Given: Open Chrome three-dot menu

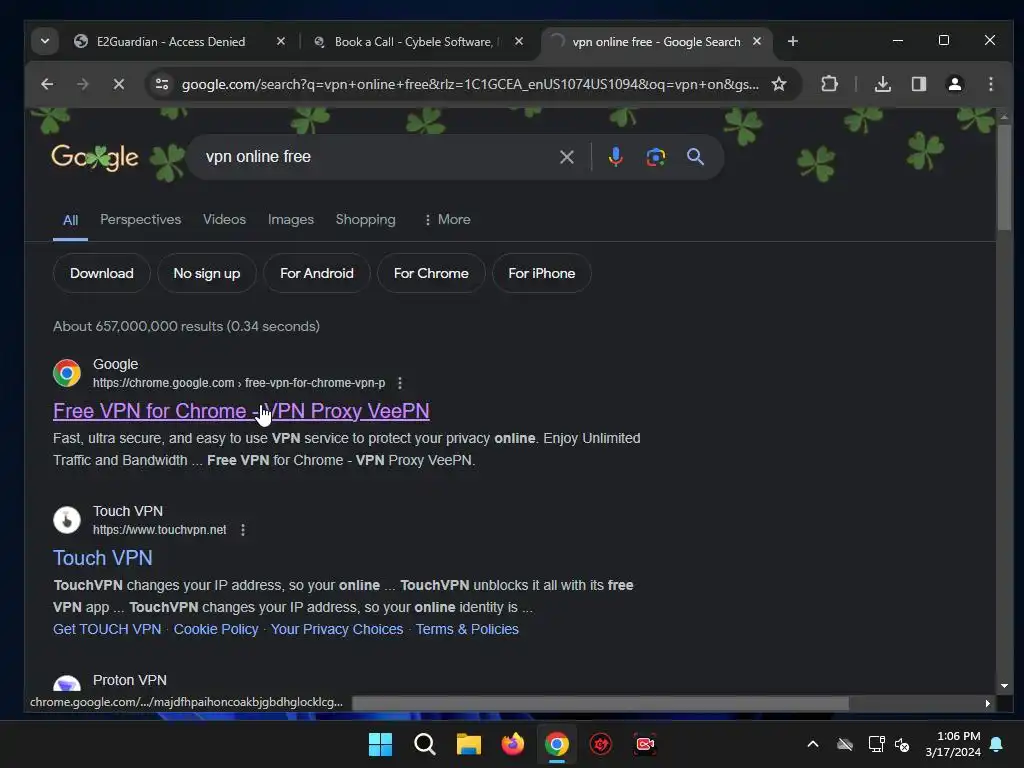Looking at the screenshot, I should (x=991, y=84).
